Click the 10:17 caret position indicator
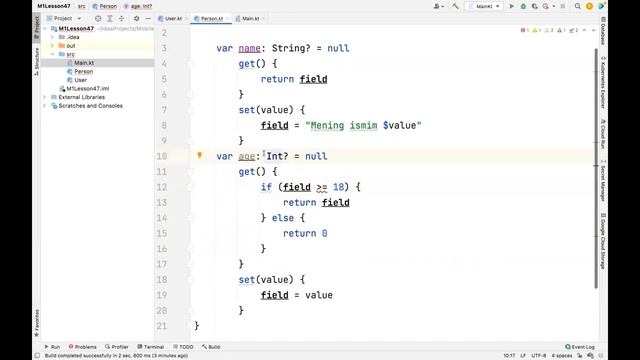Image resolution: width=640 pixels, height=360 pixels. click(509, 356)
